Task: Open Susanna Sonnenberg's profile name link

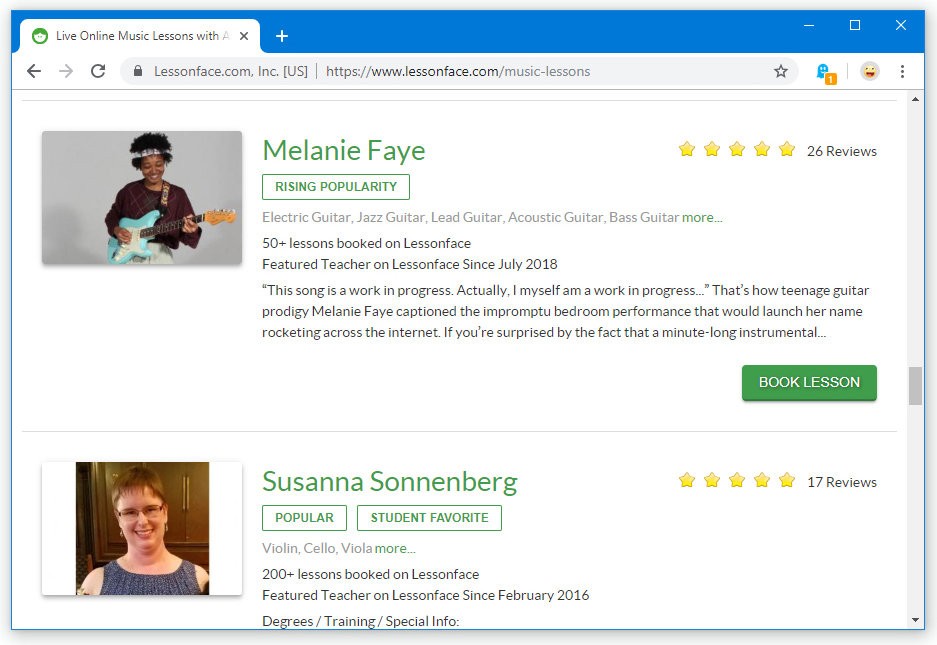Action: [x=390, y=481]
